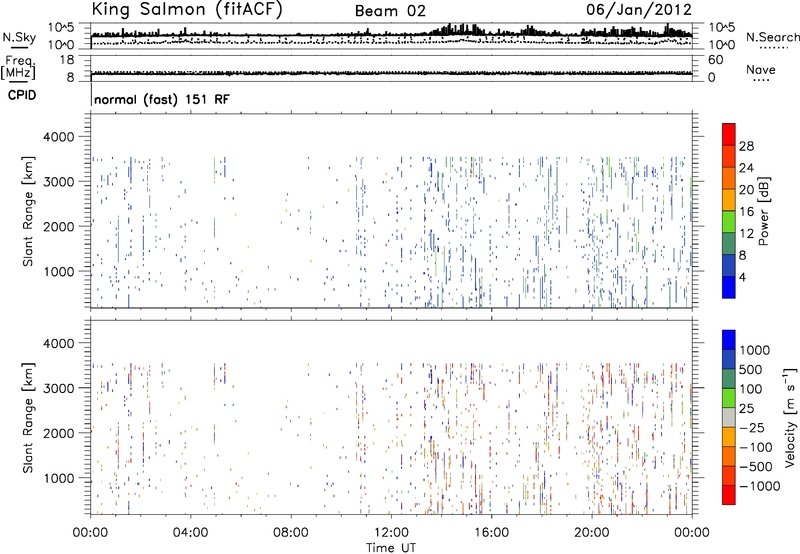Click the 'Slant Range [km]' label of velocity plot
Screen dimensions: 800x554
(x=28, y=418)
